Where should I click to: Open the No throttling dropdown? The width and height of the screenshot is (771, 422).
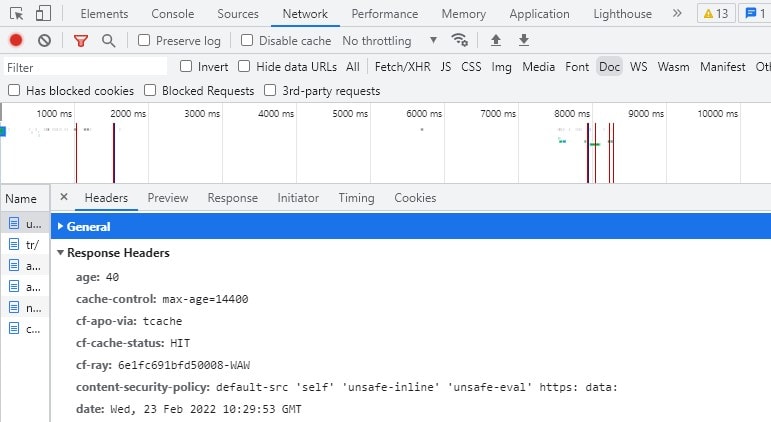[x=389, y=40]
